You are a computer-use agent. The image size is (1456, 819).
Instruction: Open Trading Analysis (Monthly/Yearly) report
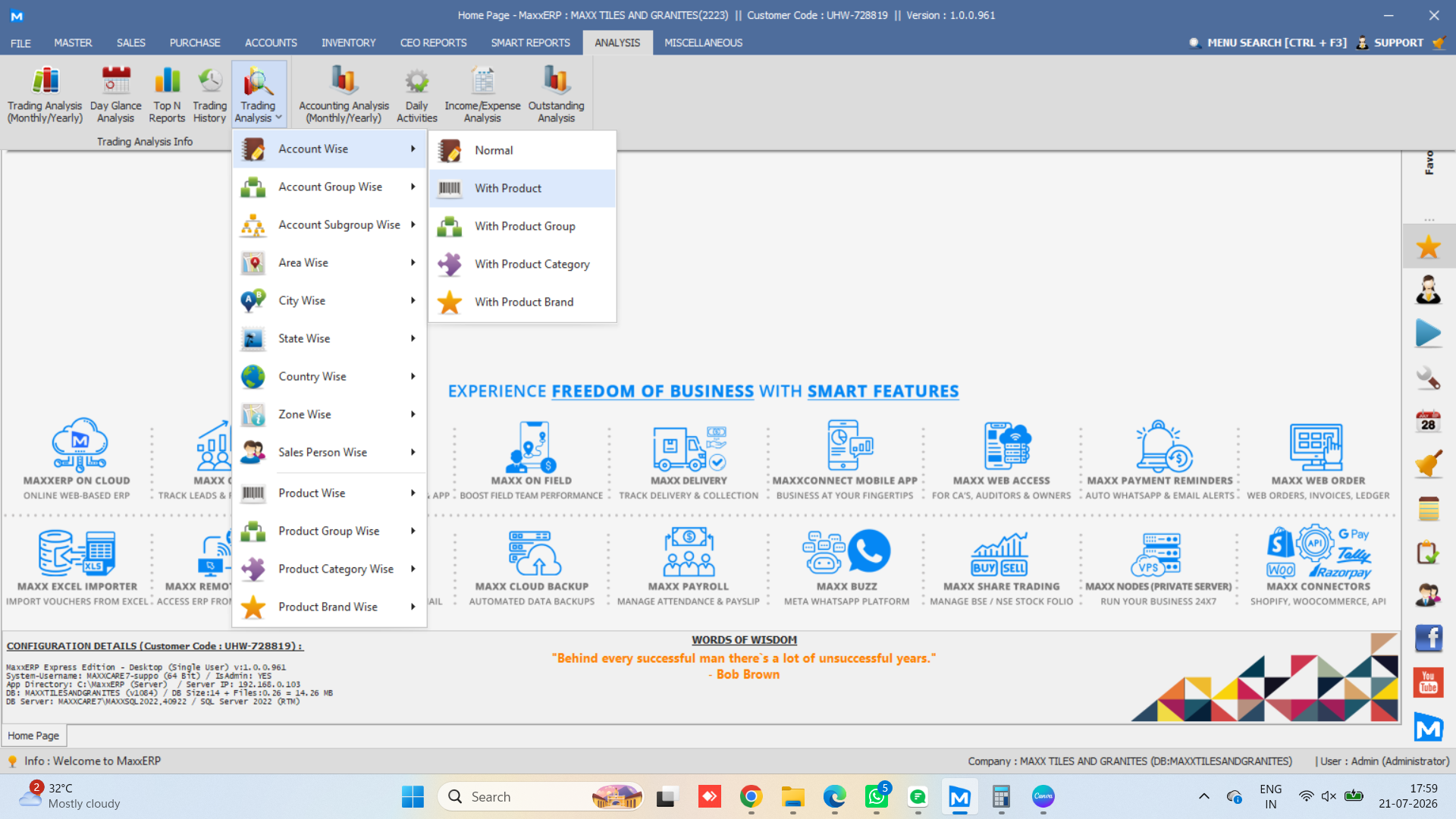coord(45,95)
